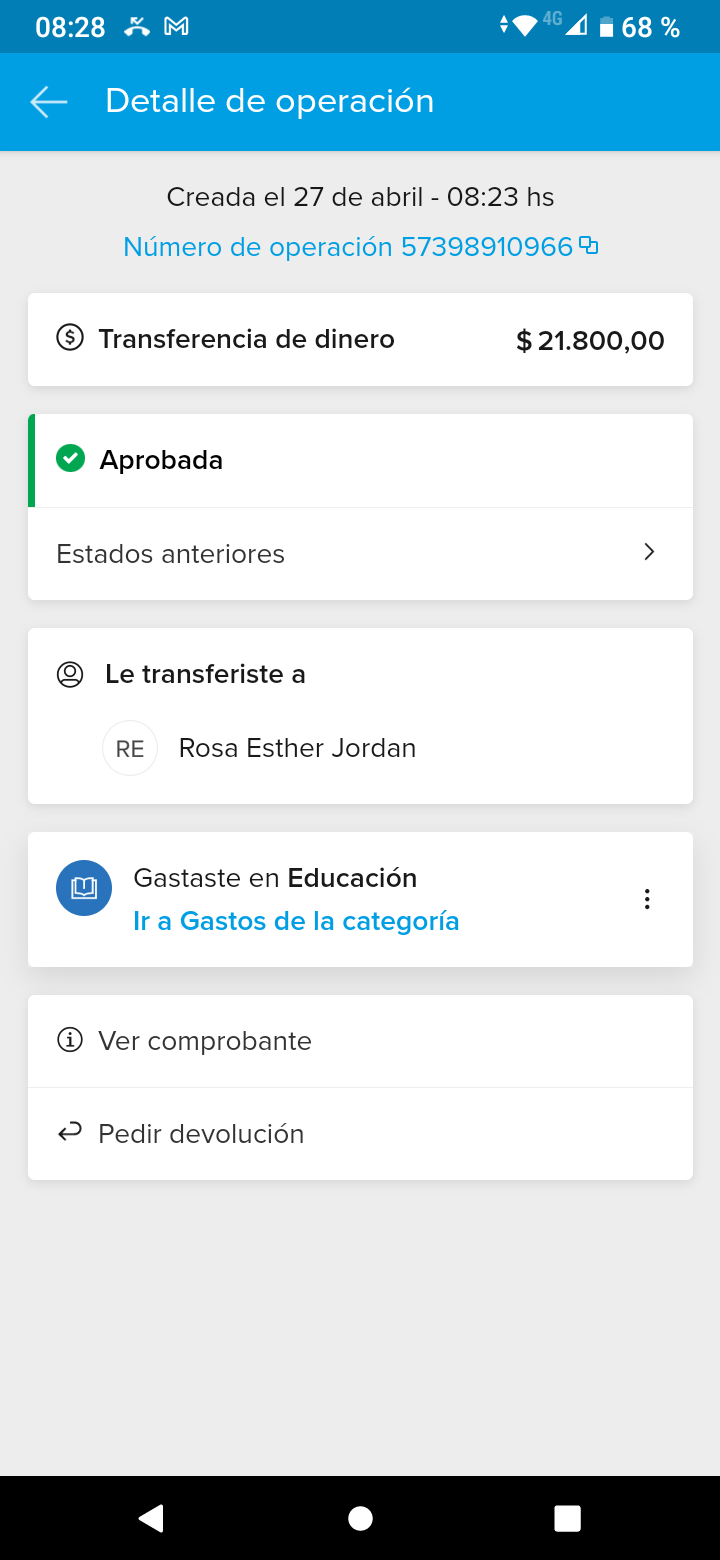Image resolution: width=720 pixels, height=1560 pixels.
Task: Tap the return arrow icon for devolución
Action: tap(70, 1132)
